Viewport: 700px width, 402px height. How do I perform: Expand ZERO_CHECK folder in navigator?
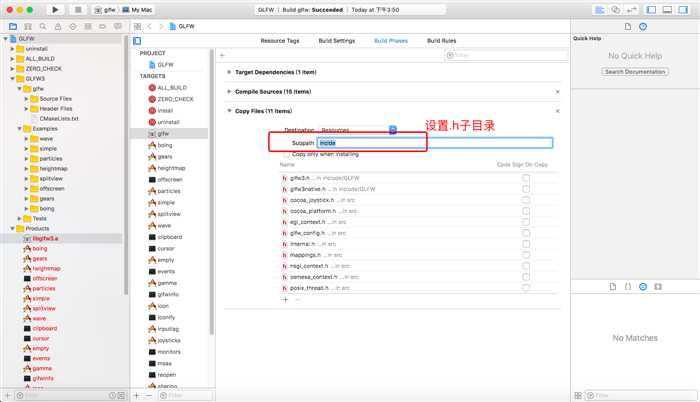pos(12,69)
